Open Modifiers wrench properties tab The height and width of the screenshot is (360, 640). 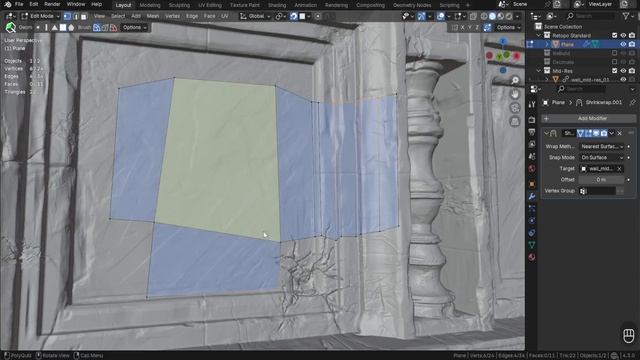[x=531, y=196]
